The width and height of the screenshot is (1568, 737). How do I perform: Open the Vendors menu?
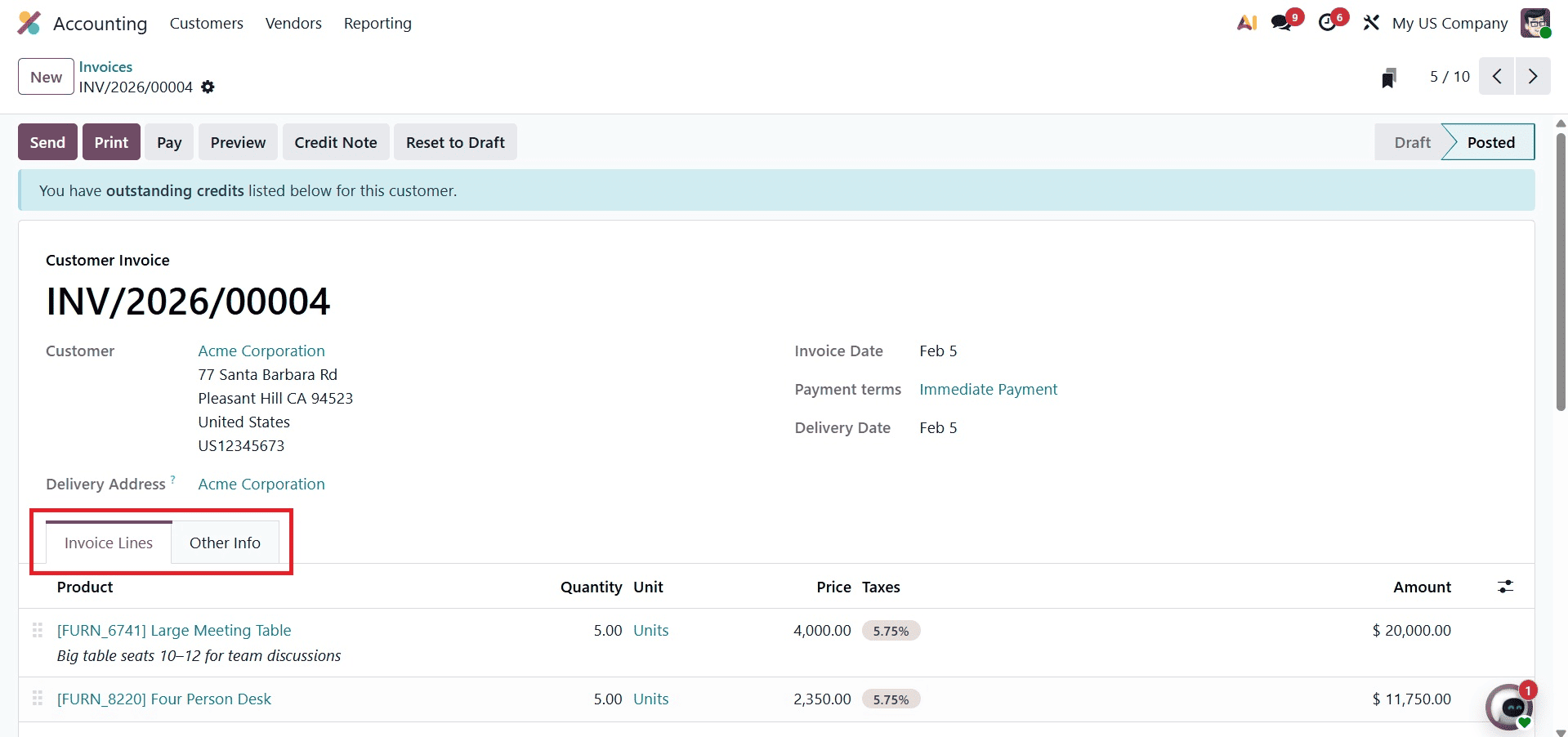point(293,23)
